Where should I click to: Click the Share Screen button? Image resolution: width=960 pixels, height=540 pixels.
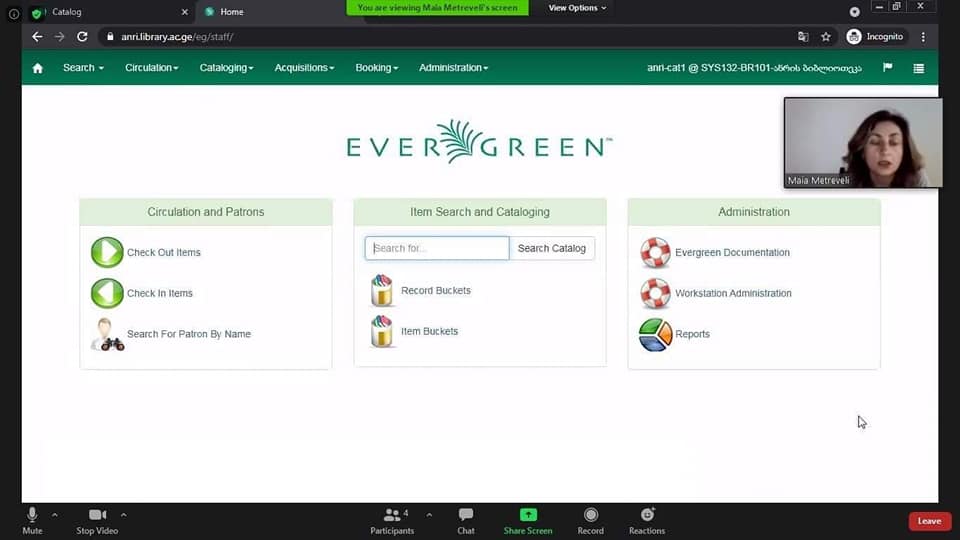[x=528, y=521]
